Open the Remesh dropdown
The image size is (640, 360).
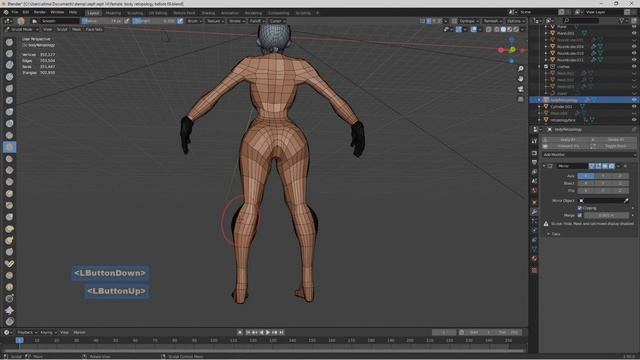coord(493,21)
